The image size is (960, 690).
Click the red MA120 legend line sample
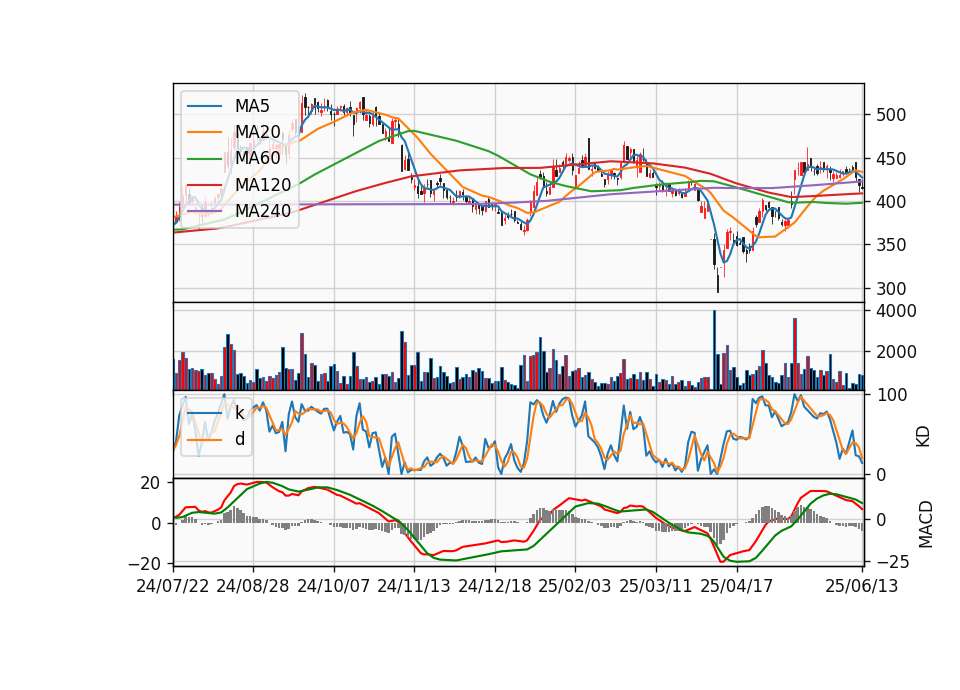point(204,185)
